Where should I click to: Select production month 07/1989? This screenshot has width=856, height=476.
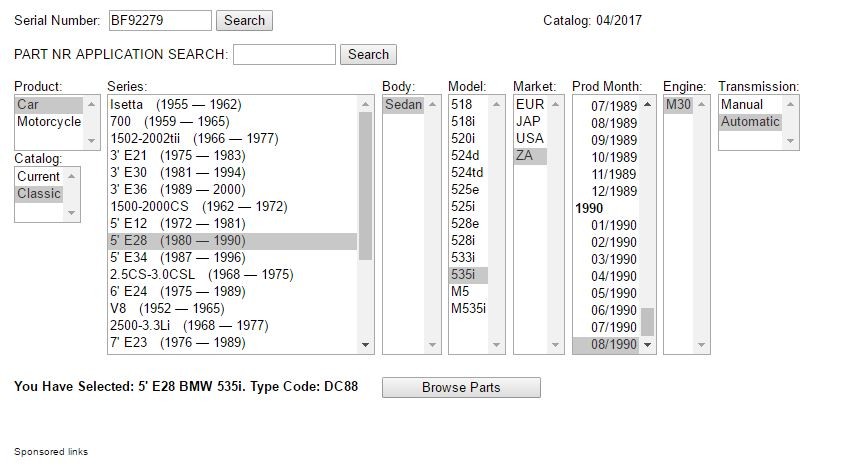click(606, 106)
